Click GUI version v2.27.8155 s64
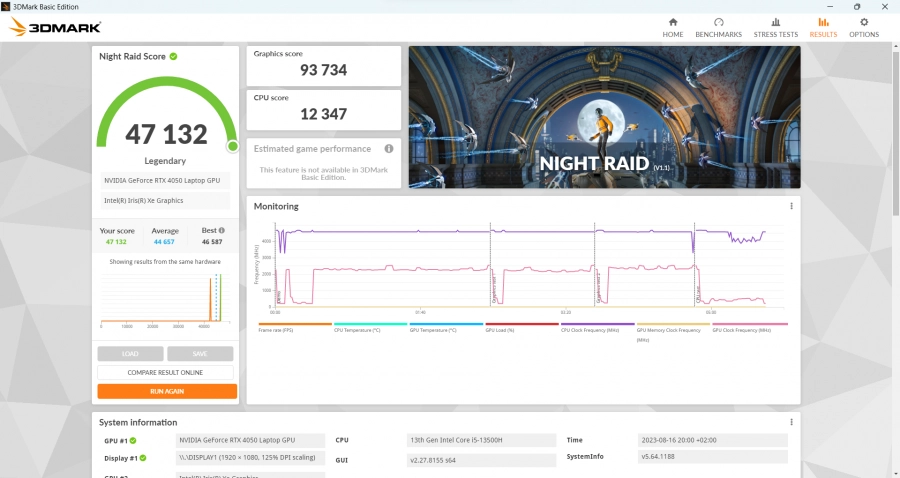 tap(481, 460)
